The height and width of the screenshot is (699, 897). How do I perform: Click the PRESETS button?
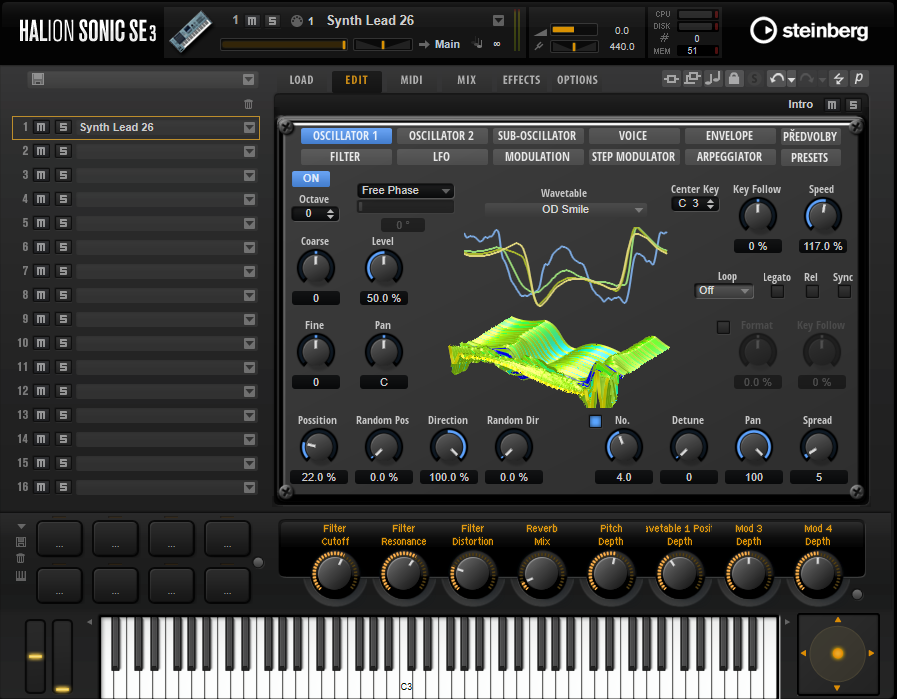pos(810,157)
